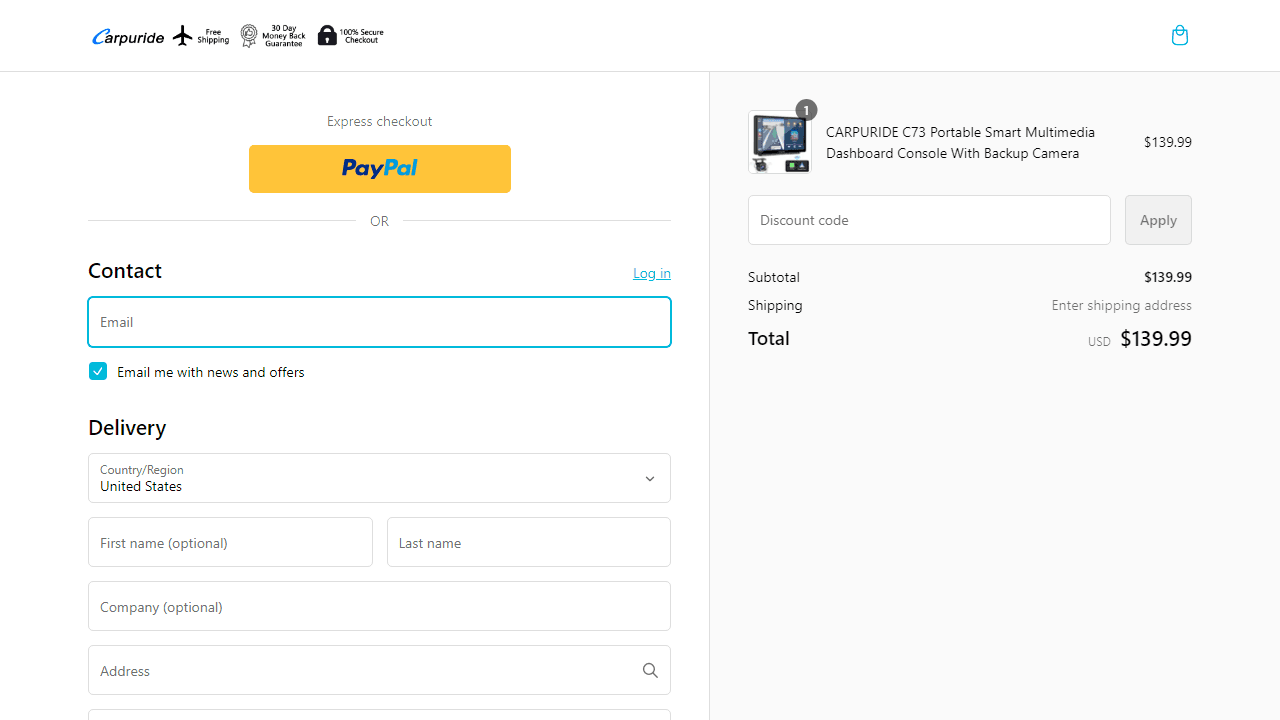
Task: Click the Free Shipping airplane icon
Action: pos(182,36)
